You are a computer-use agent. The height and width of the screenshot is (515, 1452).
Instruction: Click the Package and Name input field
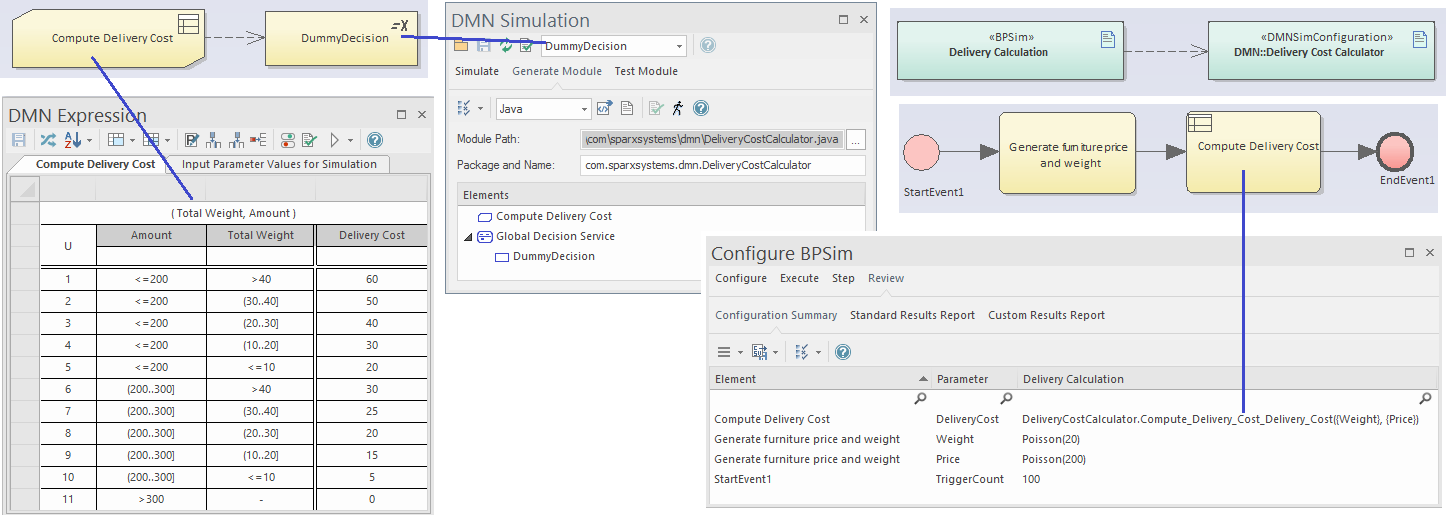pos(722,165)
